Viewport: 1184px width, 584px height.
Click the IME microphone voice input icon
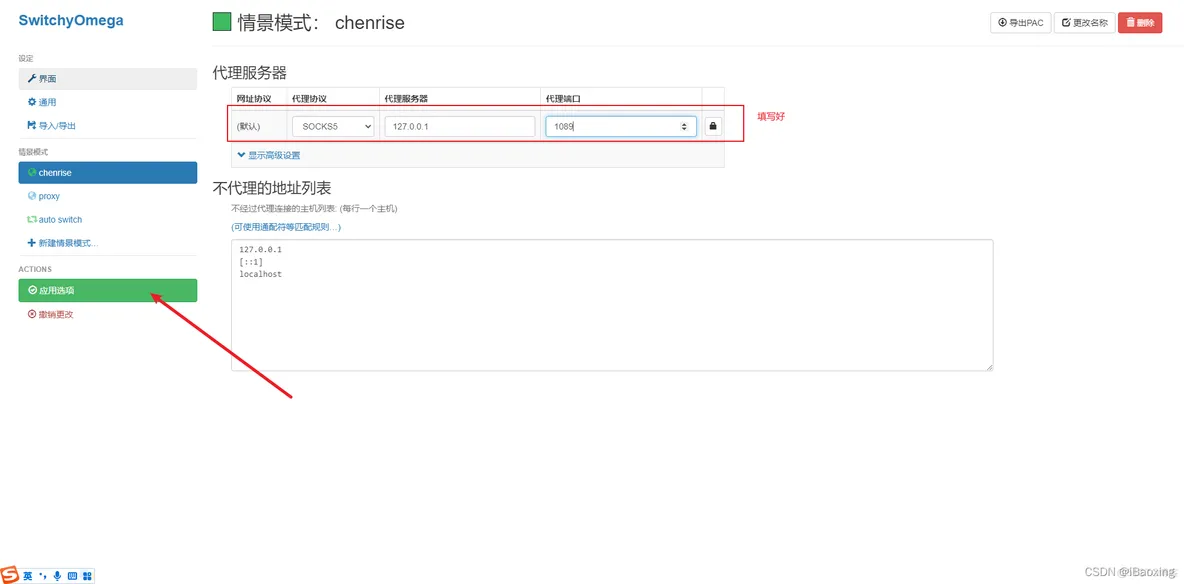click(x=57, y=576)
